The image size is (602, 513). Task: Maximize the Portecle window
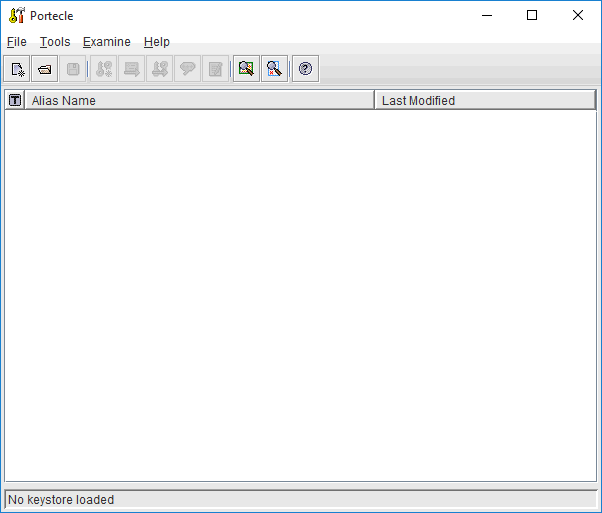click(x=532, y=15)
